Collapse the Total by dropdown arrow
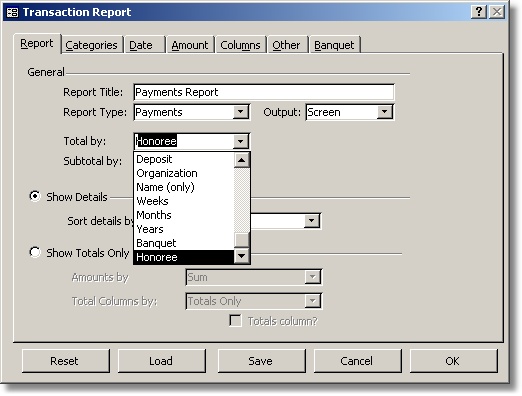 [x=241, y=141]
